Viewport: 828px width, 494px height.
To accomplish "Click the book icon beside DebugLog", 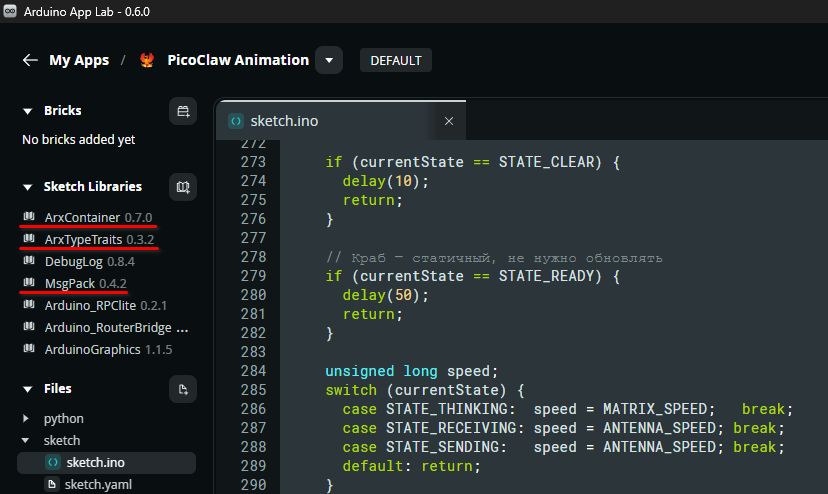I will click(x=29, y=260).
